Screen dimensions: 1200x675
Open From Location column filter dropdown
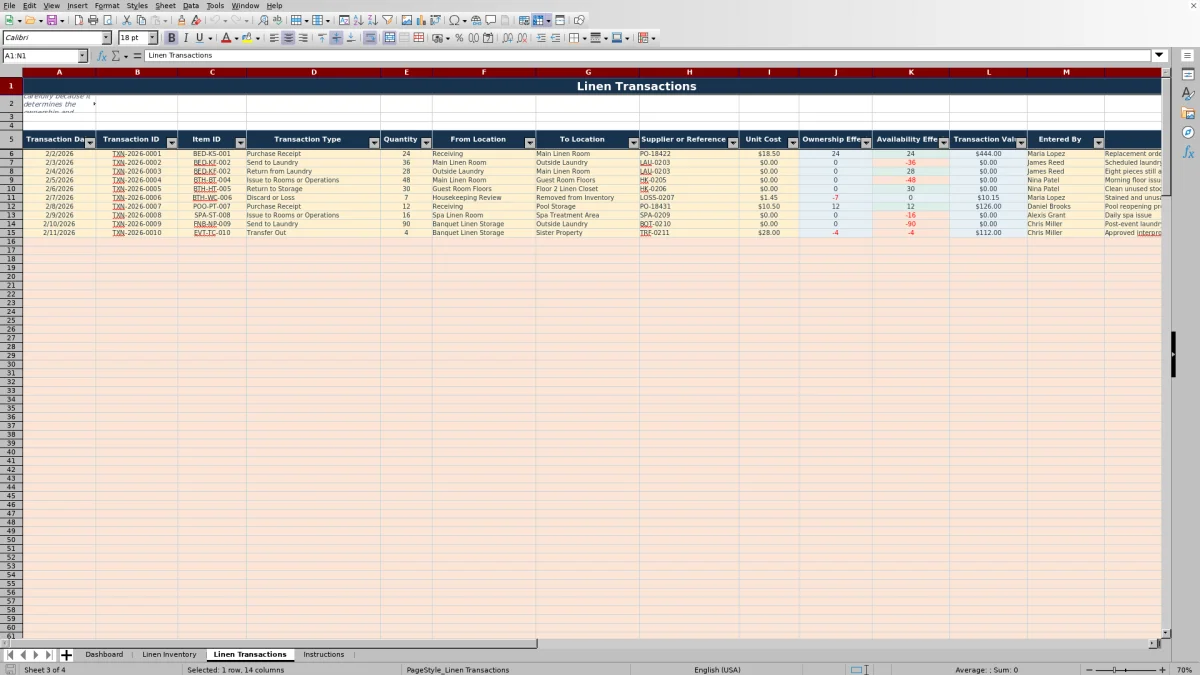[530, 143]
